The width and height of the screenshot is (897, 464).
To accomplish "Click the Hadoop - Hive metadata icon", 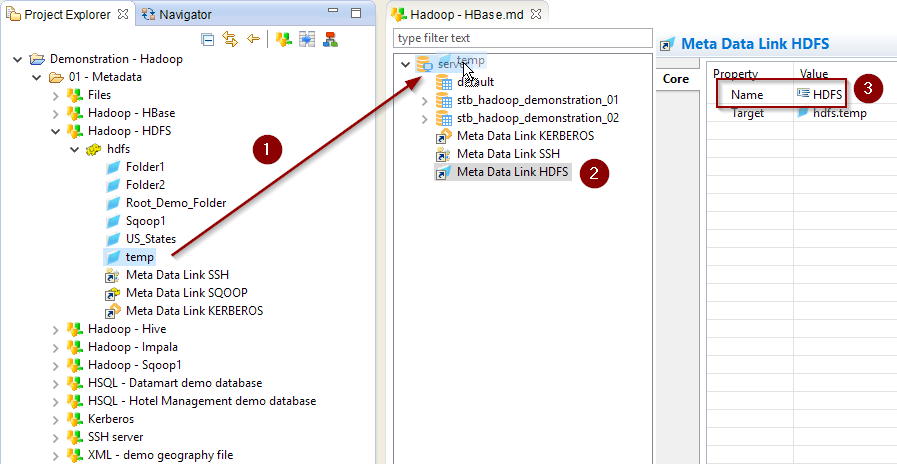I will pyautogui.click(x=75, y=330).
